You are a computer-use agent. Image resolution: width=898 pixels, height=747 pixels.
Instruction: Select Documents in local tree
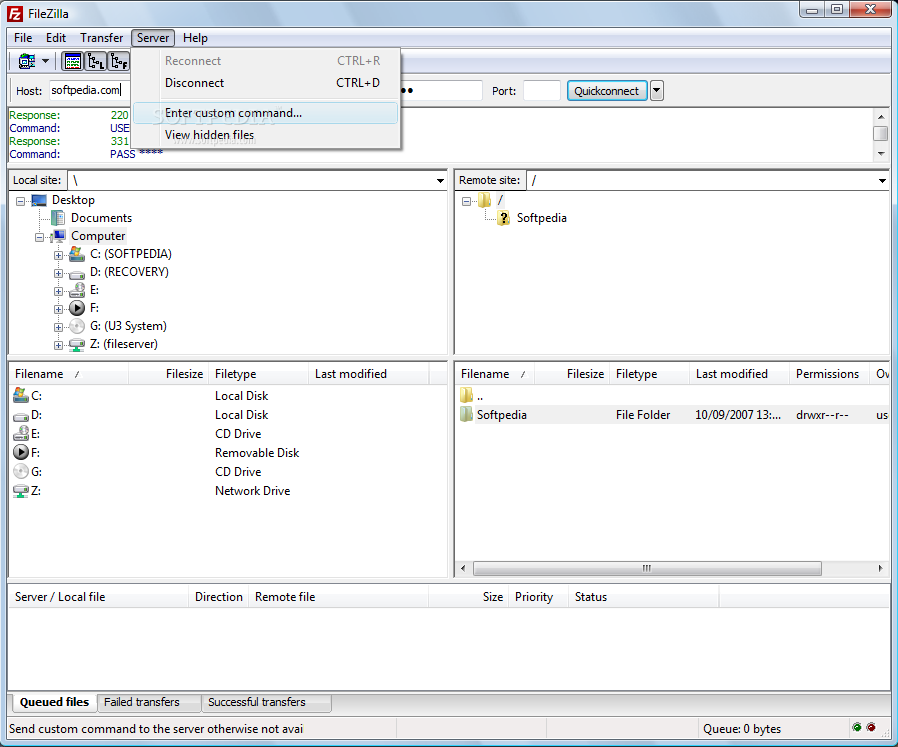coord(101,218)
